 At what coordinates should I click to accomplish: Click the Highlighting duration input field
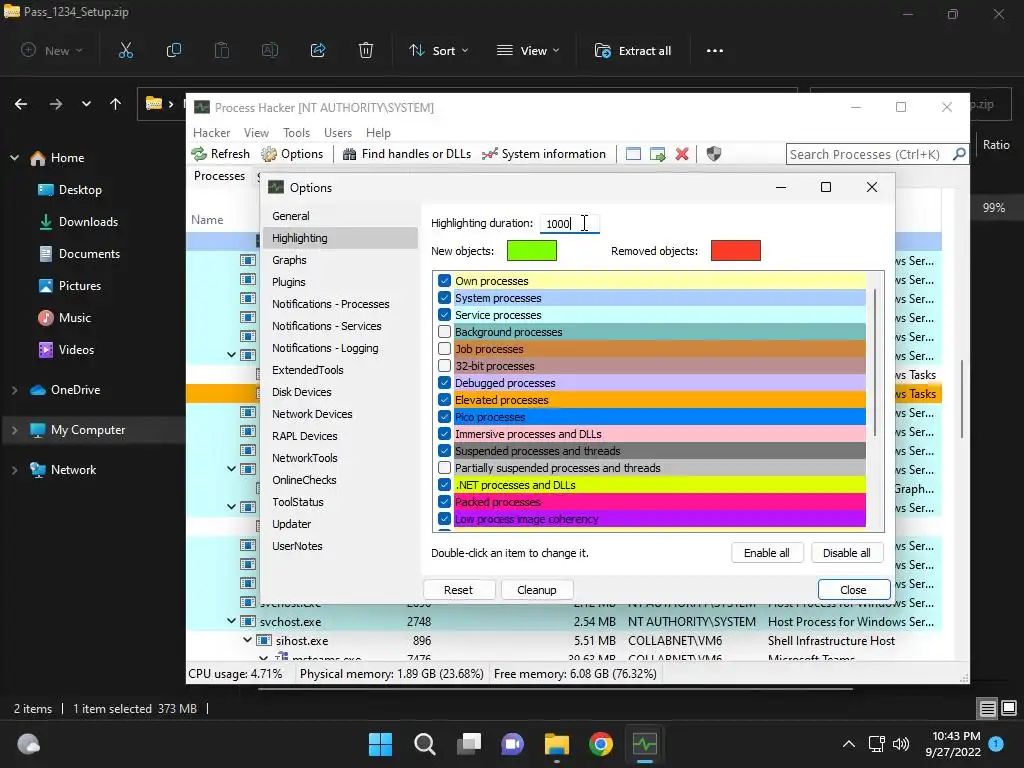coord(569,223)
